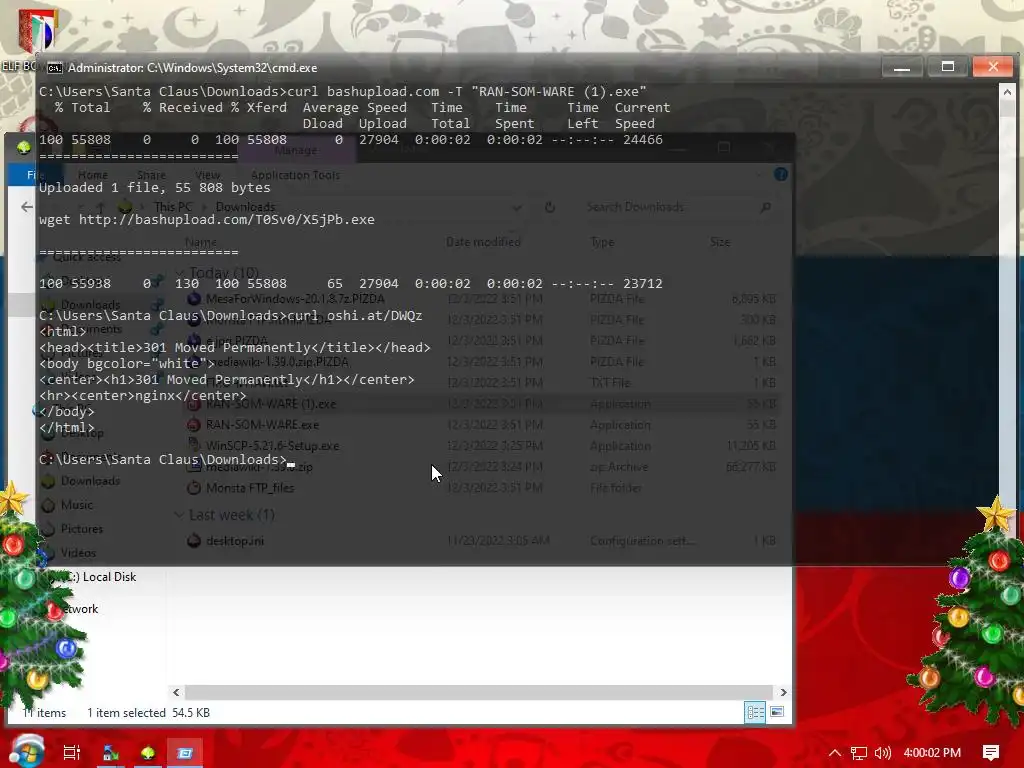Click the horizontal scrollbar left arrow
Image resolution: width=1024 pixels, height=768 pixels.
(176, 692)
